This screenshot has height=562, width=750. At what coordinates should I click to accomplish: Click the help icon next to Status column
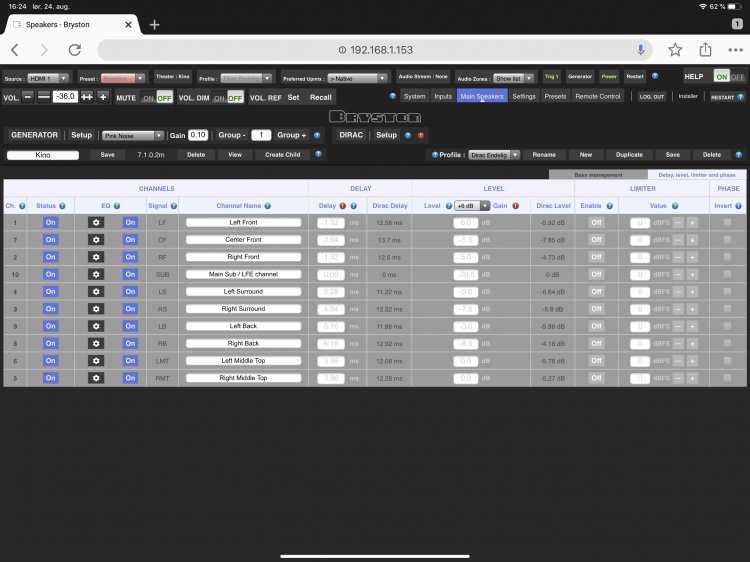click(x=62, y=206)
